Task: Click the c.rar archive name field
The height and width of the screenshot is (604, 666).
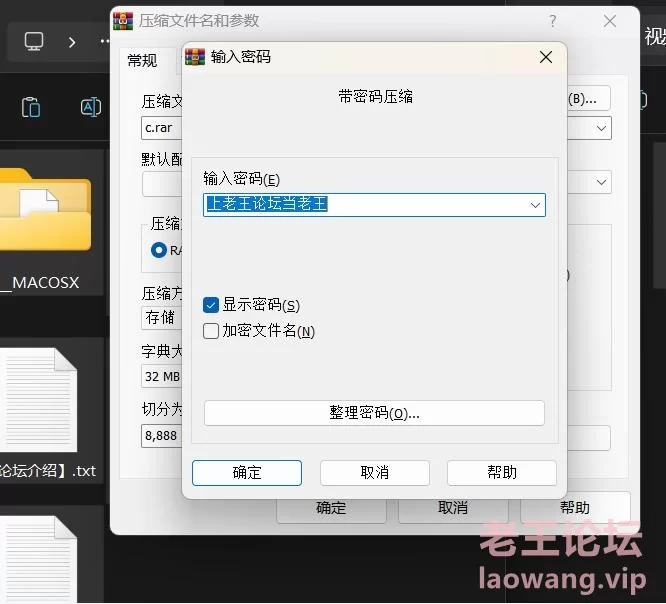Action: tap(162, 128)
